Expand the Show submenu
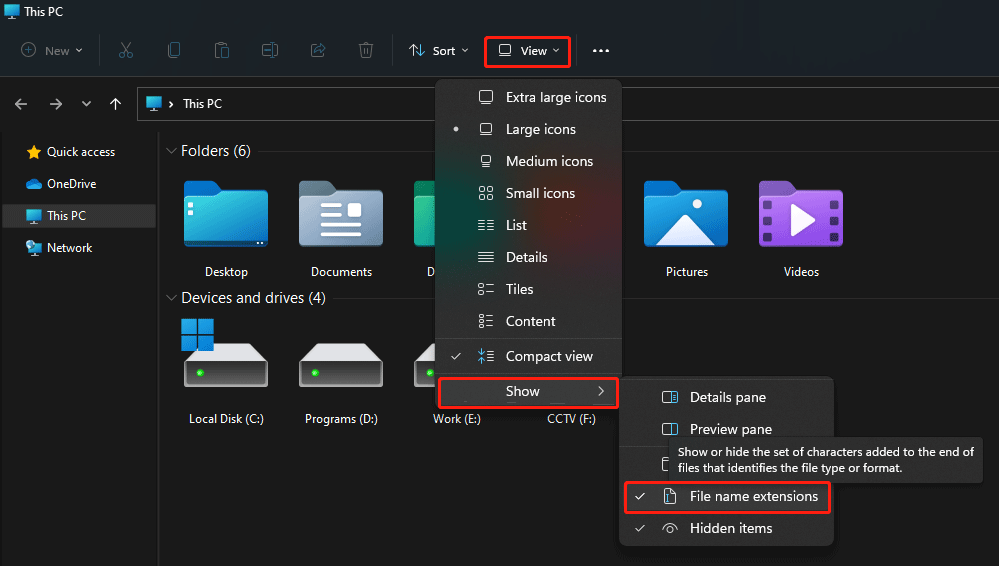999x566 pixels. click(527, 392)
